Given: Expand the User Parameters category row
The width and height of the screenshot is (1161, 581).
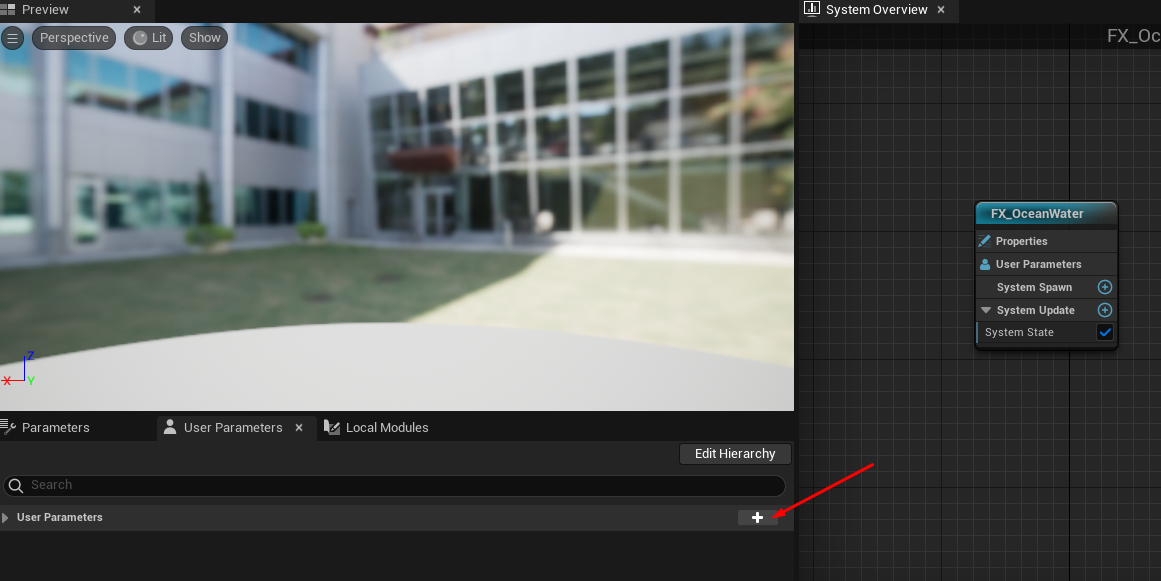Looking at the screenshot, I should (x=6, y=518).
